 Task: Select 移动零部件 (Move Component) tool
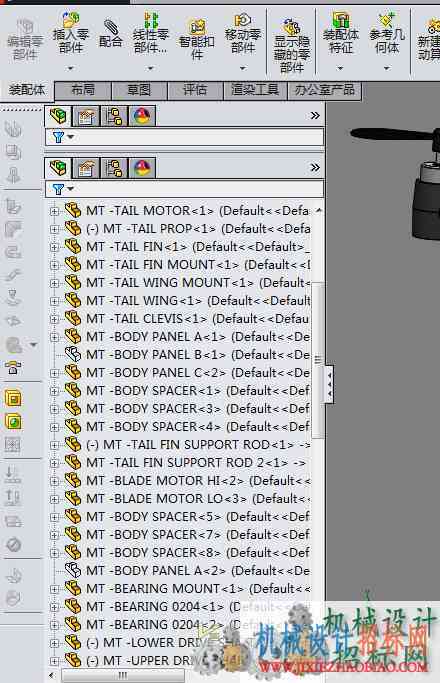point(243,33)
